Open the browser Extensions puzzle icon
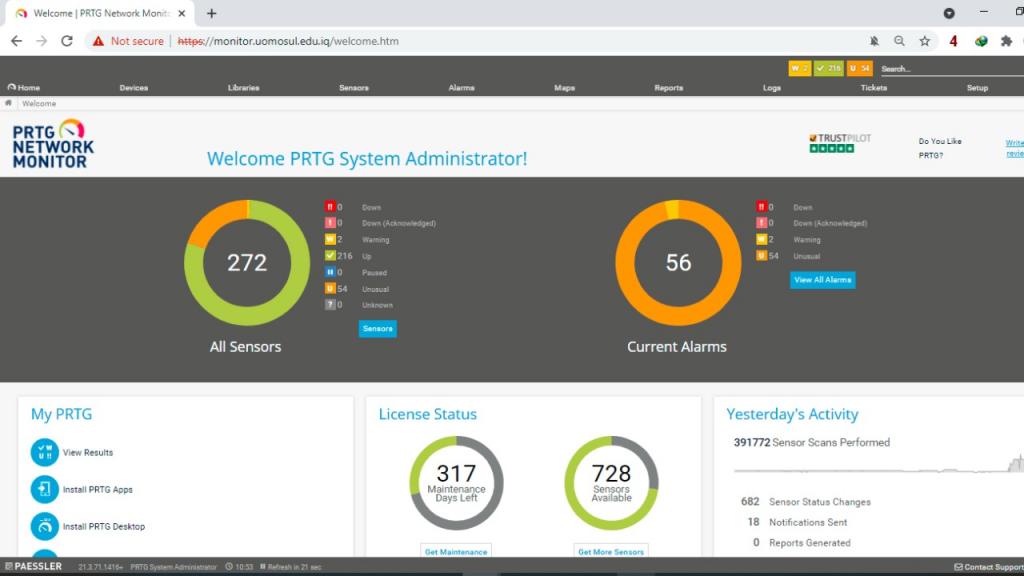Screen dimensions: 1024x576 click(1006, 41)
